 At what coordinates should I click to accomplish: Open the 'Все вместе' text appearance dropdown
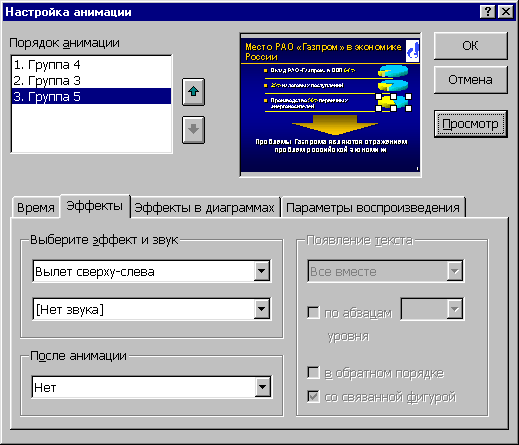click(455, 271)
